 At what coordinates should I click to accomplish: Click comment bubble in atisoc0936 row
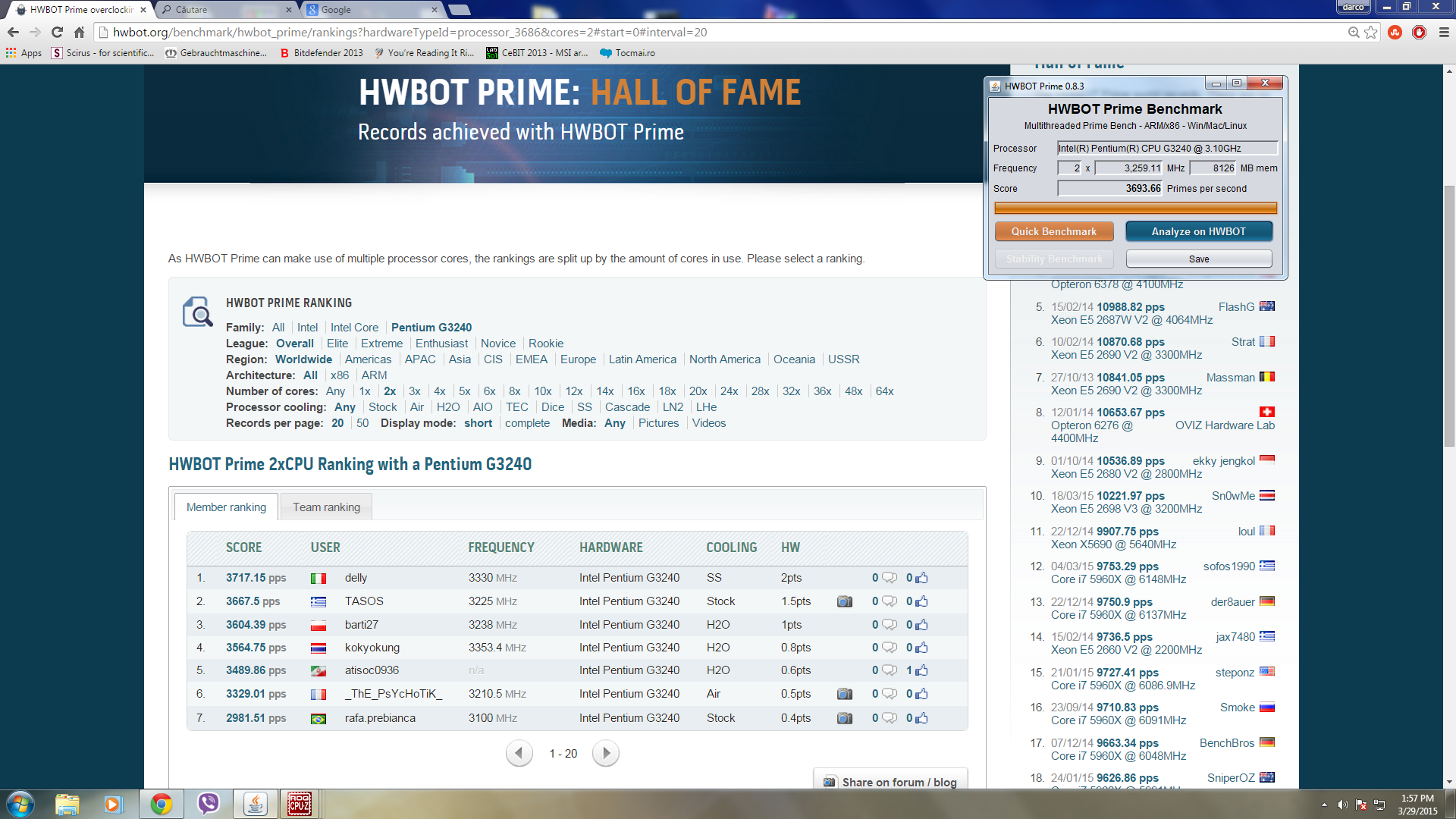889,670
